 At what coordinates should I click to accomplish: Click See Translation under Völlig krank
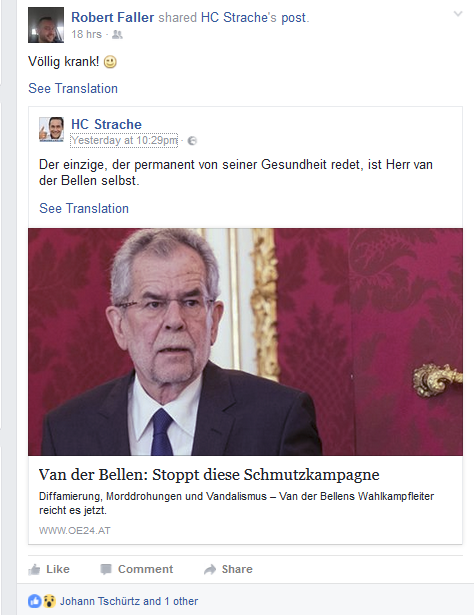73,88
